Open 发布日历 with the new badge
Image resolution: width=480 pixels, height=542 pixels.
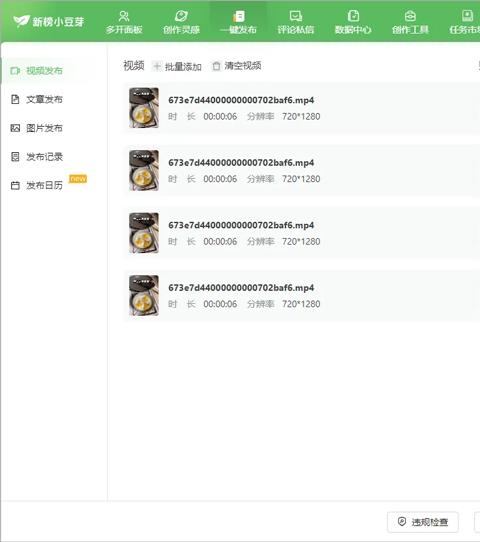tap(45, 185)
